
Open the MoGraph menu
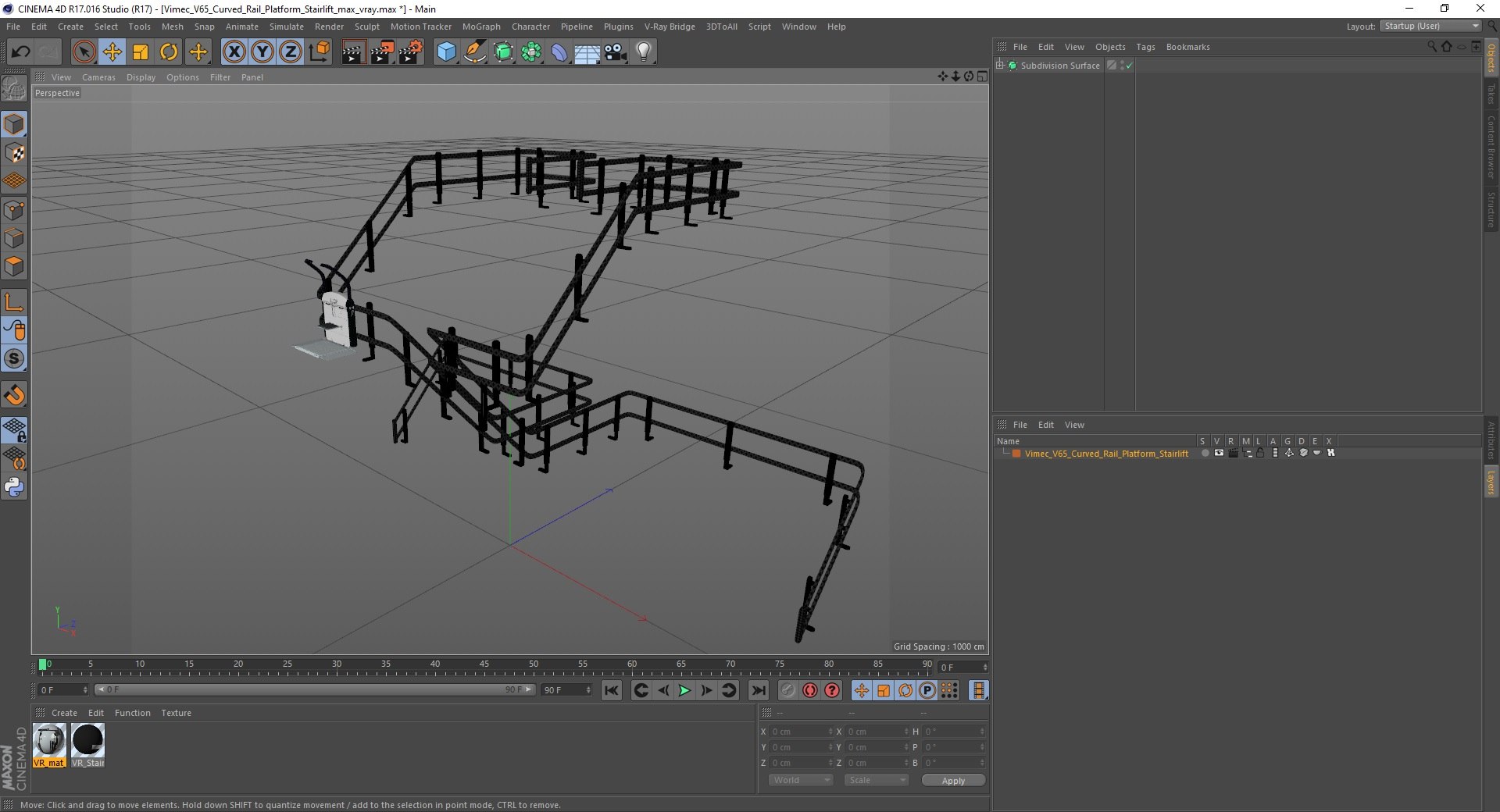(481, 27)
